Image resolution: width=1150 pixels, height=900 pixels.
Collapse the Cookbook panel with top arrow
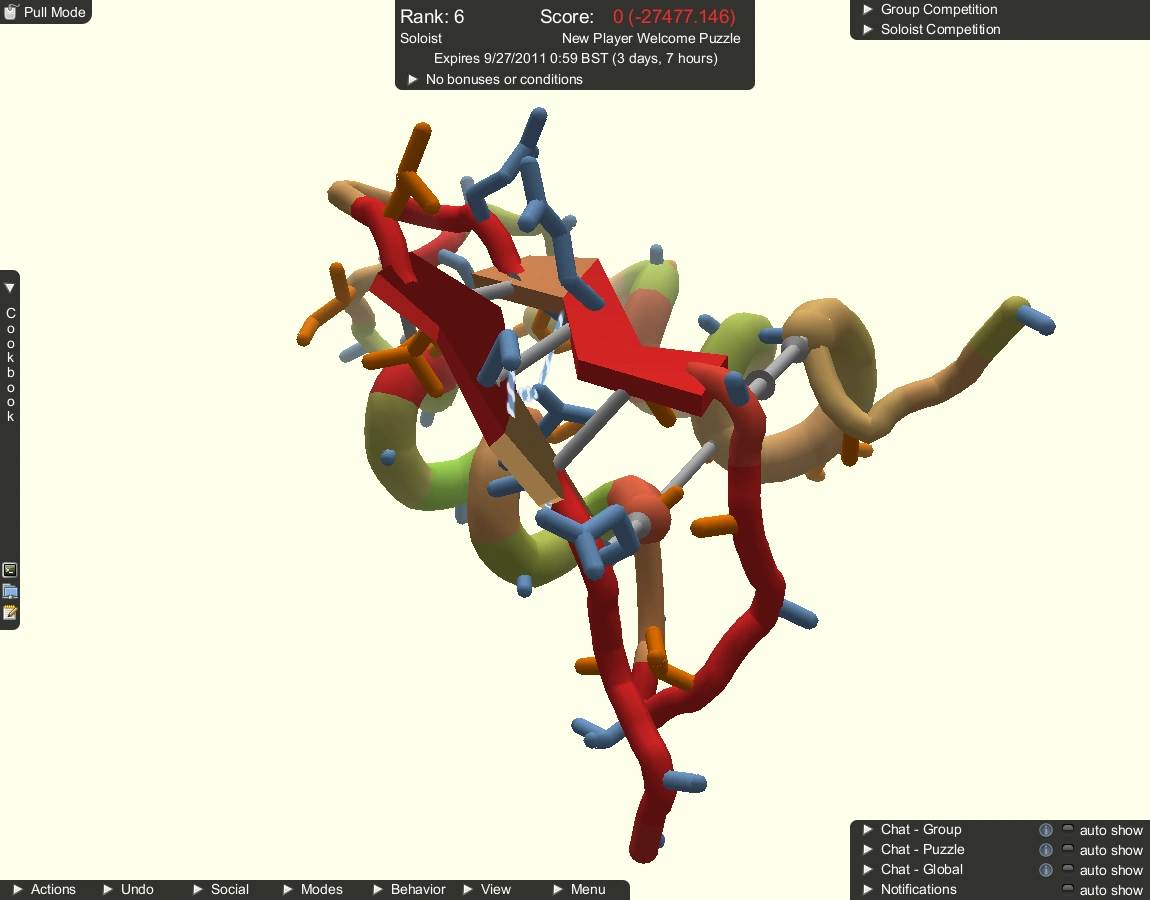[x=10, y=288]
